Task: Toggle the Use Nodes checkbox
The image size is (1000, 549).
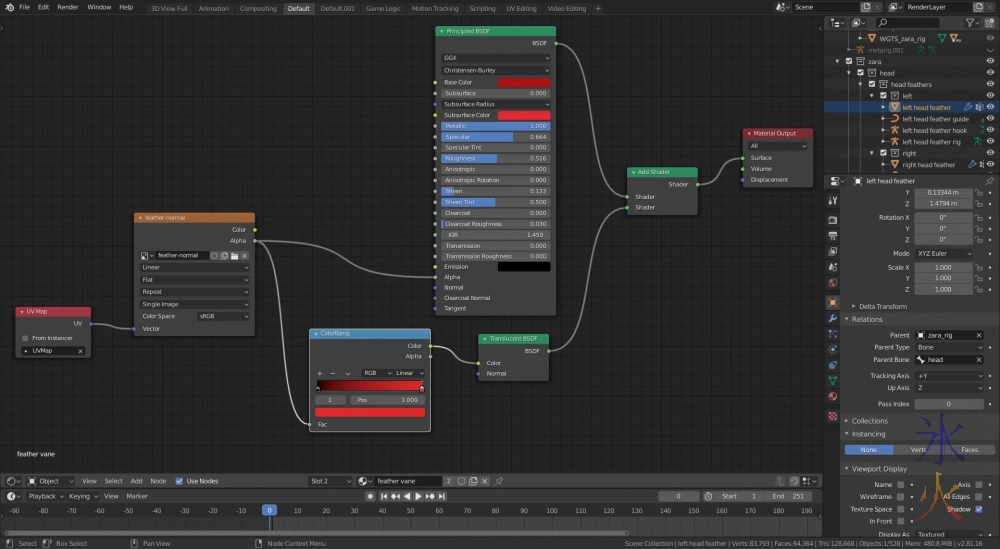Action: point(180,481)
